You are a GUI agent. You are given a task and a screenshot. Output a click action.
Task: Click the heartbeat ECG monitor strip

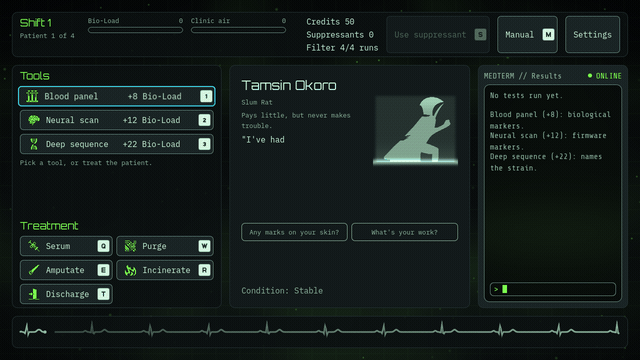(320, 331)
